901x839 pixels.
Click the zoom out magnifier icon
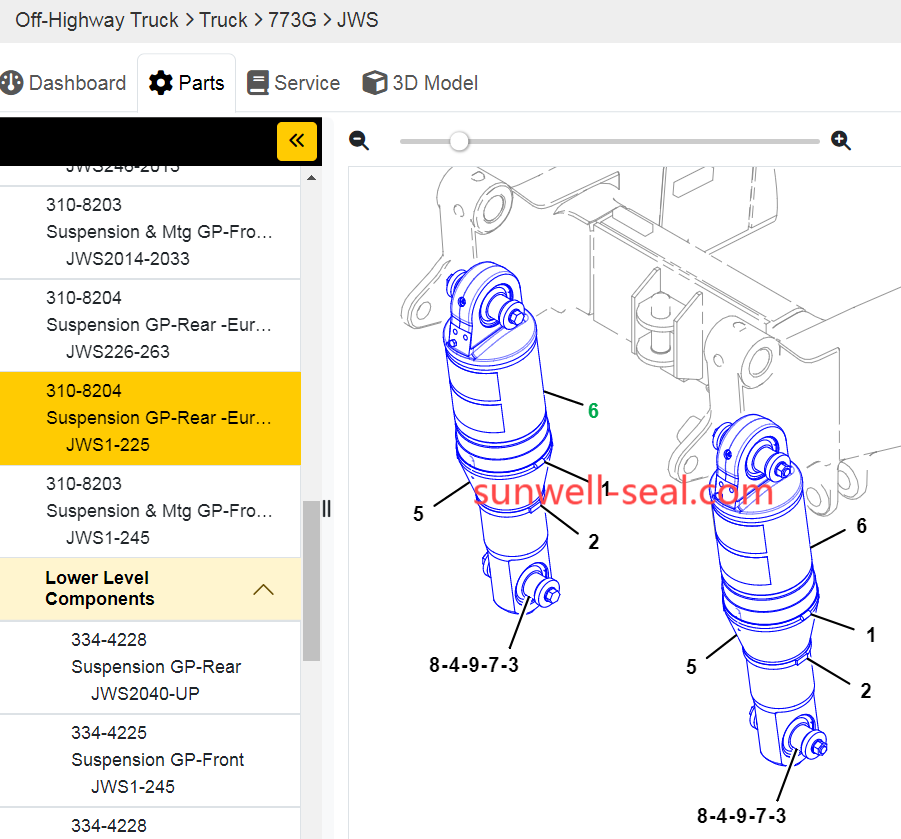(359, 141)
